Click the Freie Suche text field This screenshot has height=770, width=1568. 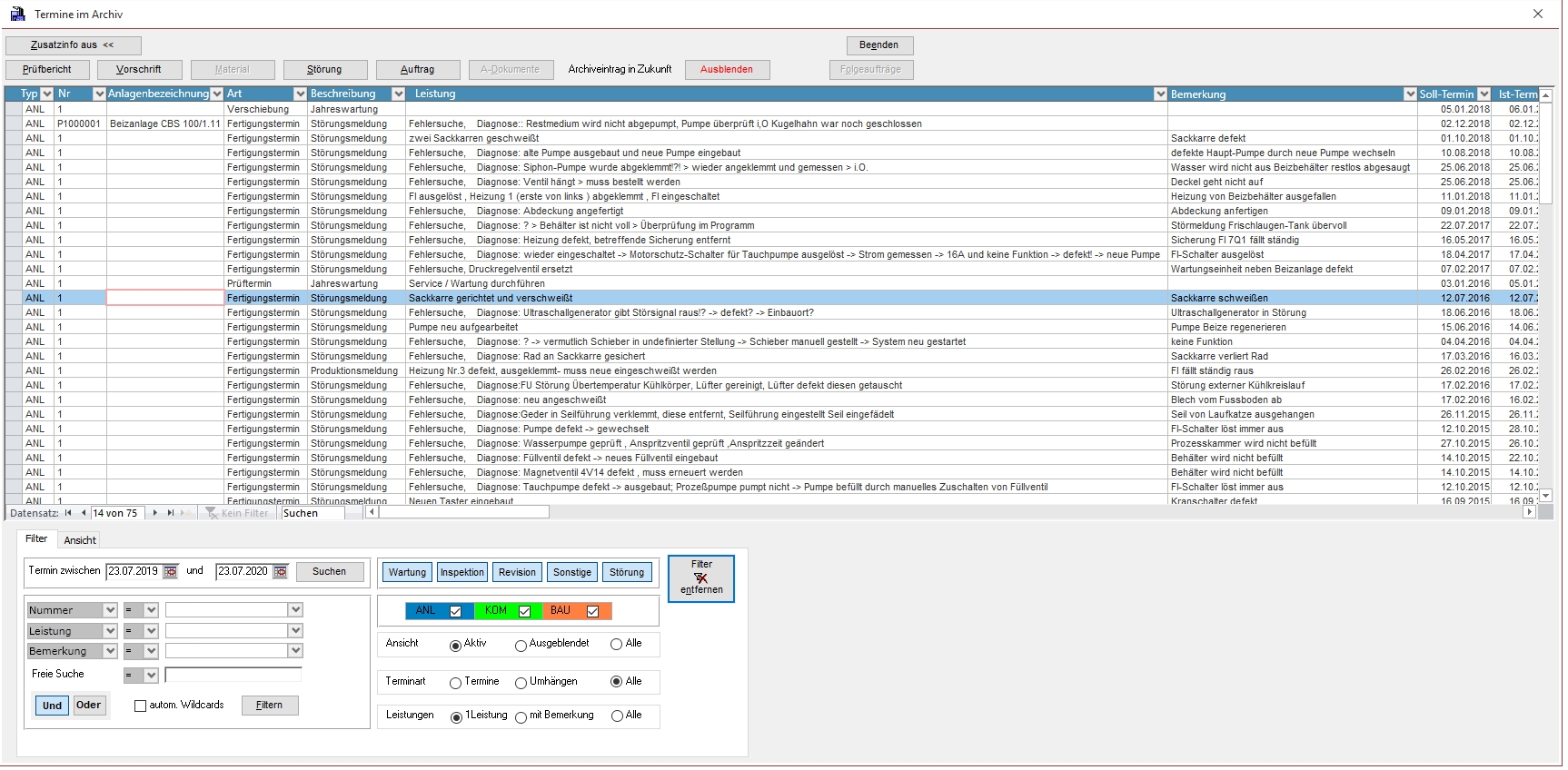pos(233,675)
